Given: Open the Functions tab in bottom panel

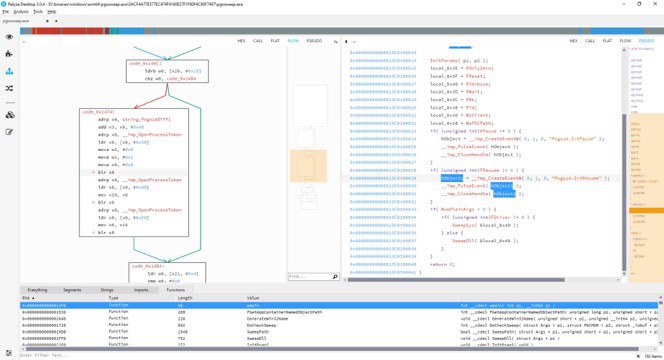Looking at the screenshot, I should point(176,290).
